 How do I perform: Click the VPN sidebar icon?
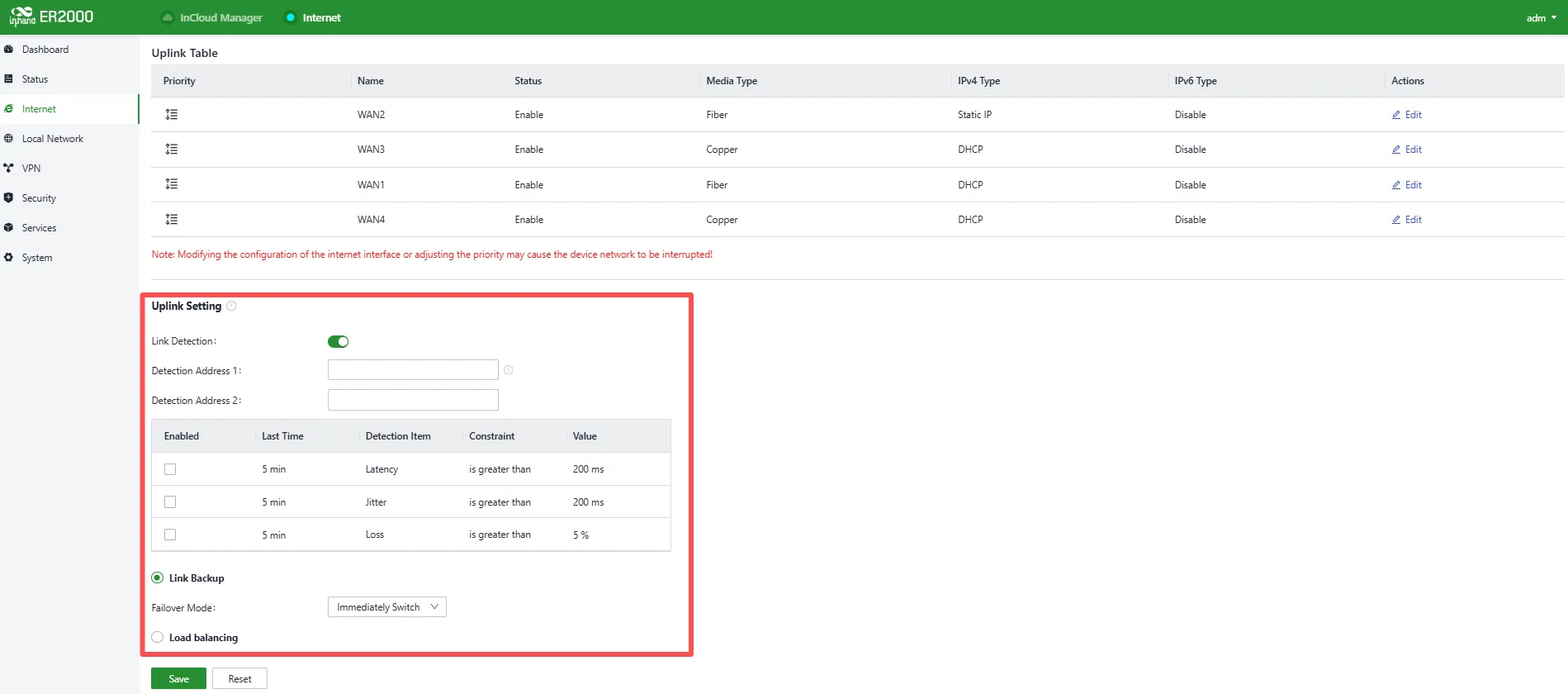tap(8, 169)
